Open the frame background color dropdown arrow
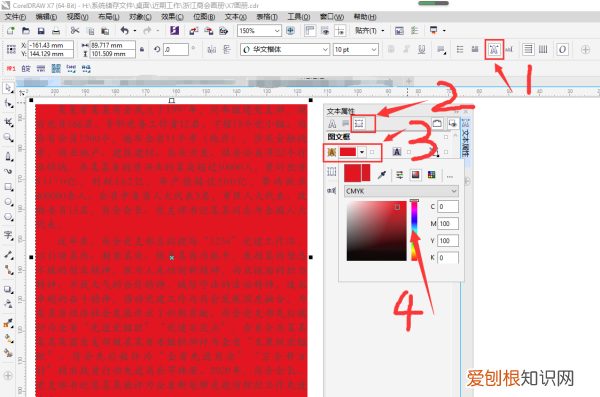Image resolution: width=600 pixels, height=397 pixels. click(362, 152)
